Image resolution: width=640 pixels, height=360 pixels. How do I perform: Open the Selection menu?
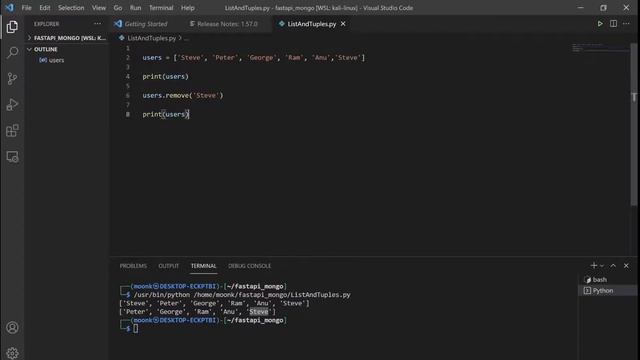click(x=71, y=8)
